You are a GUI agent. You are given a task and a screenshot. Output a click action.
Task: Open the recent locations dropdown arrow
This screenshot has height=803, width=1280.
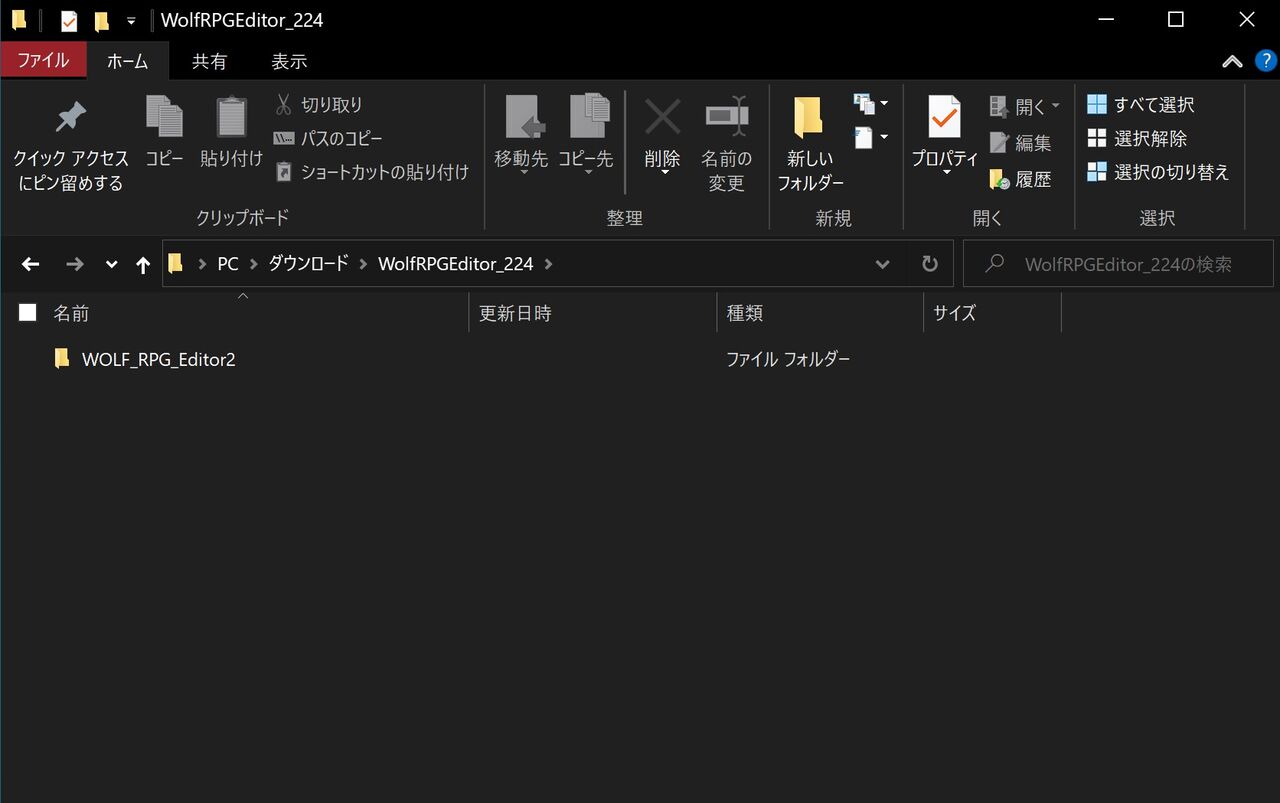tap(111, 264)
